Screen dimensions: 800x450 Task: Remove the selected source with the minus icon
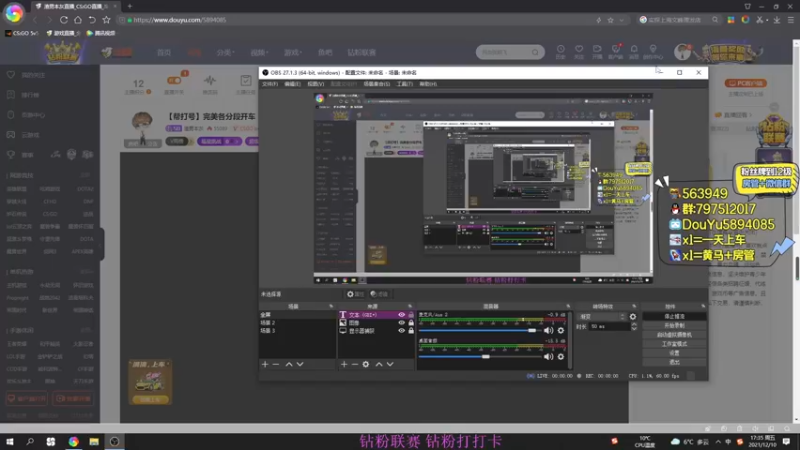tap(355, 364)
